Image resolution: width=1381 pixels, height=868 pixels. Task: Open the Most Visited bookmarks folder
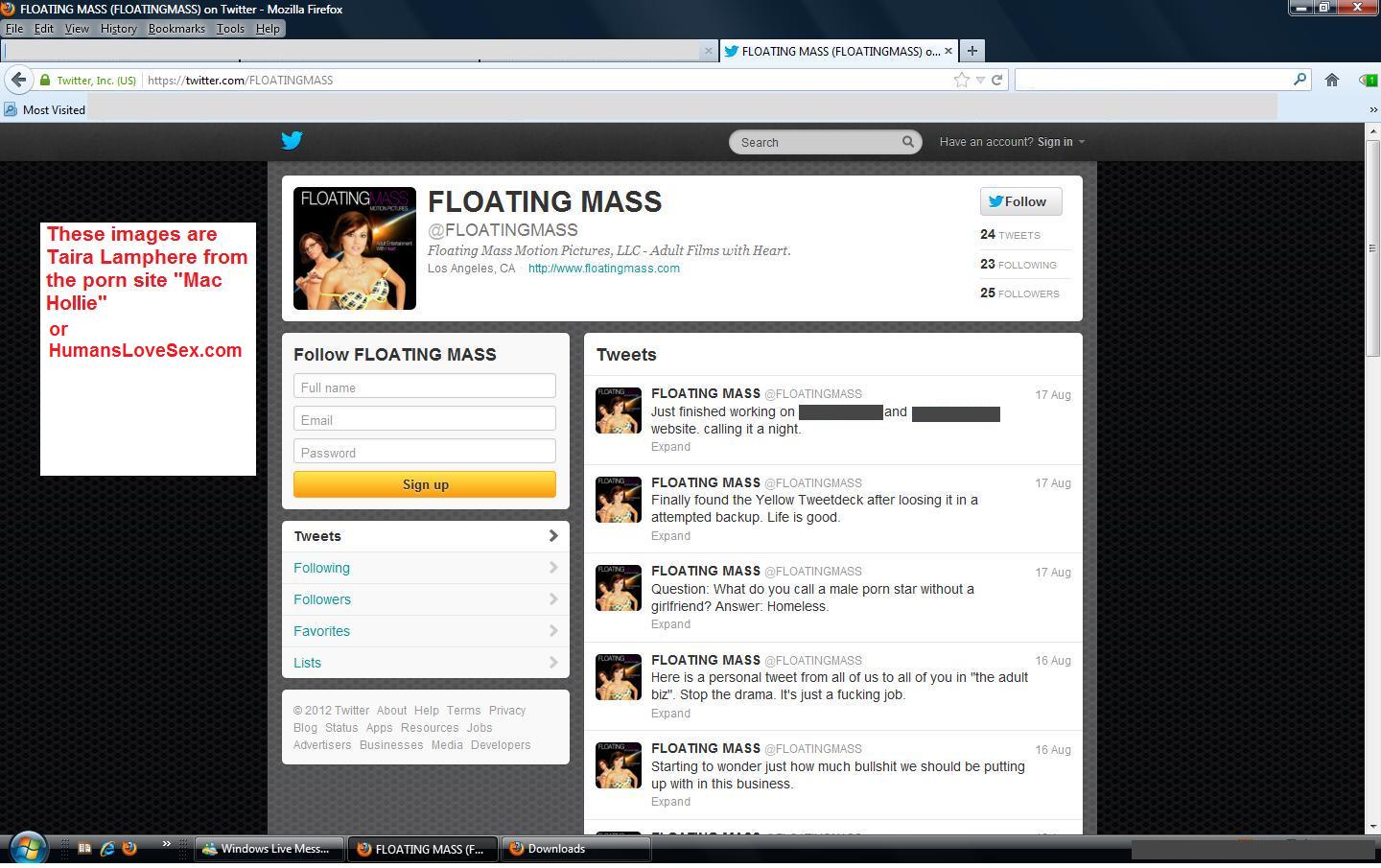pos(45,109)
